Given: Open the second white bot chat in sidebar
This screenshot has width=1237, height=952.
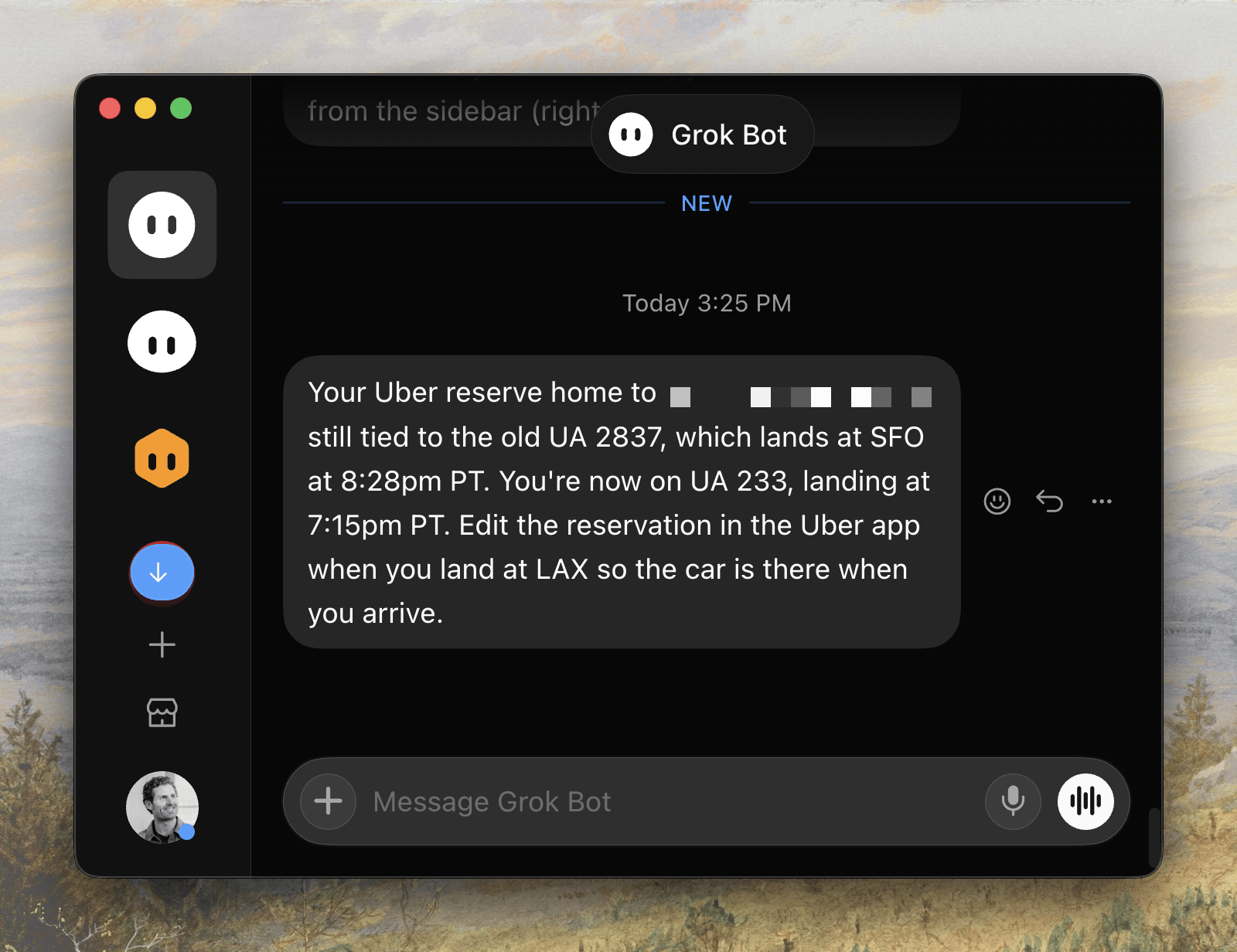Looking at the screenshot, I should click(x=162, y=342).
